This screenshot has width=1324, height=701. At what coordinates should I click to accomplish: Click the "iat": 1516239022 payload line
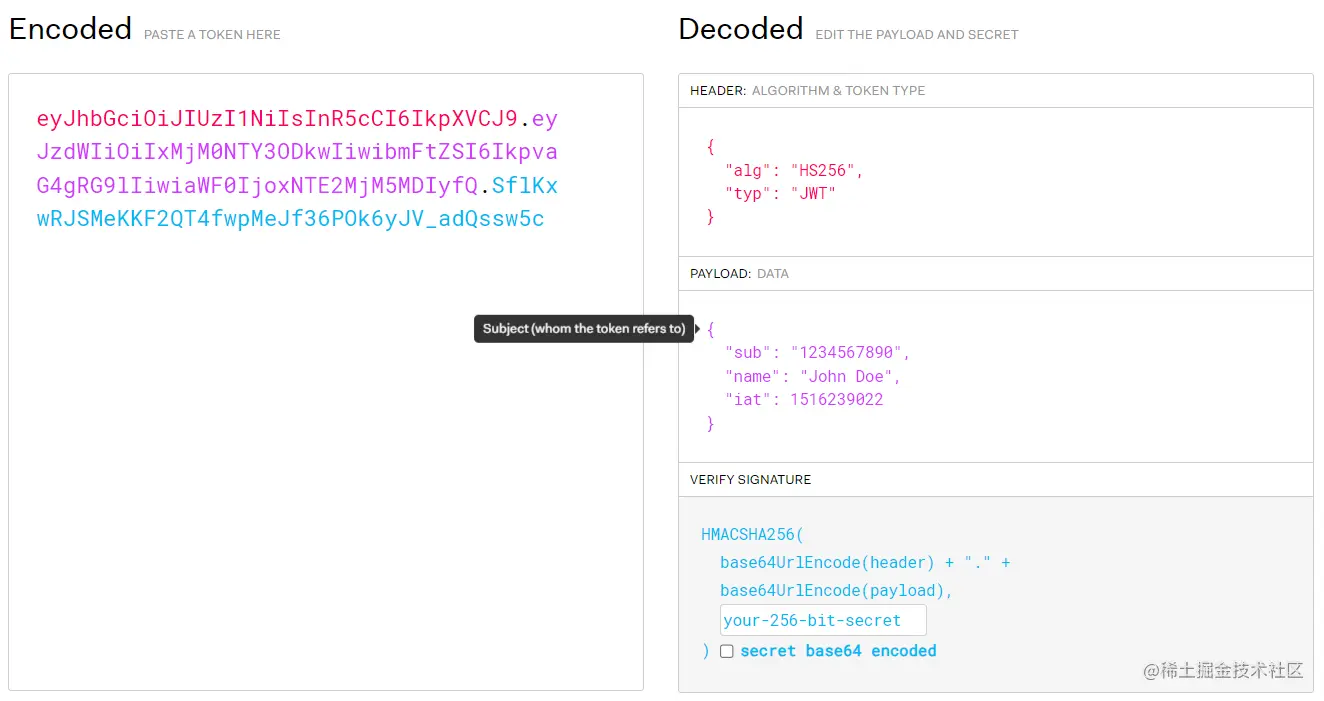[x=804, y=400]
